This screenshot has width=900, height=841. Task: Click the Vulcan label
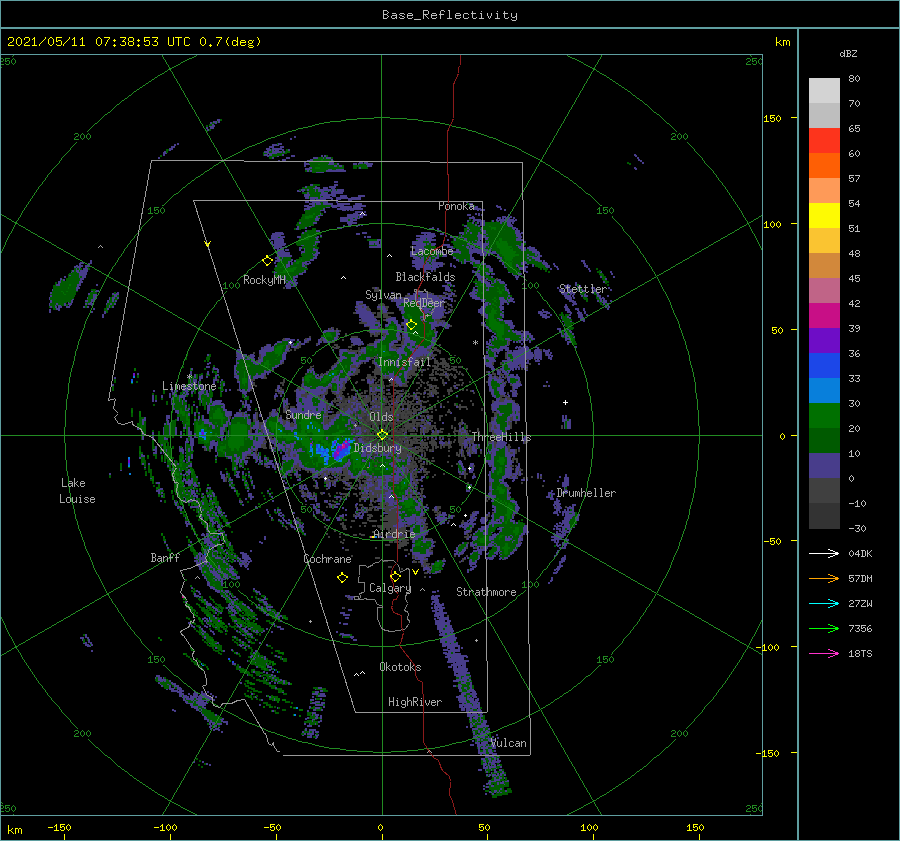pos(508,743)
